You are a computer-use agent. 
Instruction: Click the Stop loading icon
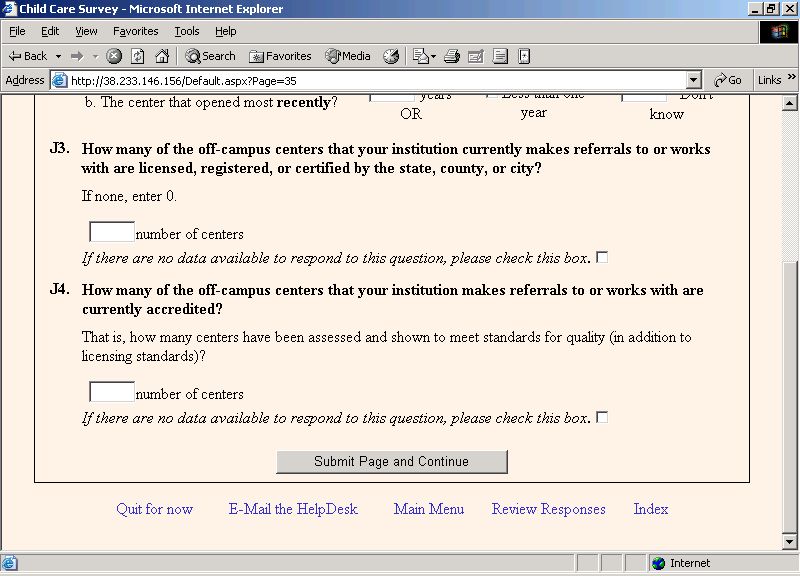pos(114,56)
